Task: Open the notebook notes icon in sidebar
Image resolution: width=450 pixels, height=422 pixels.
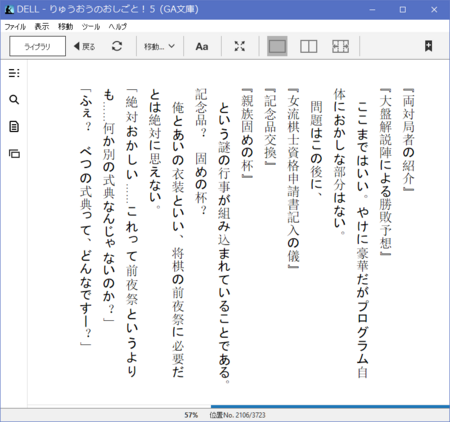Action: tap(14, 127)
